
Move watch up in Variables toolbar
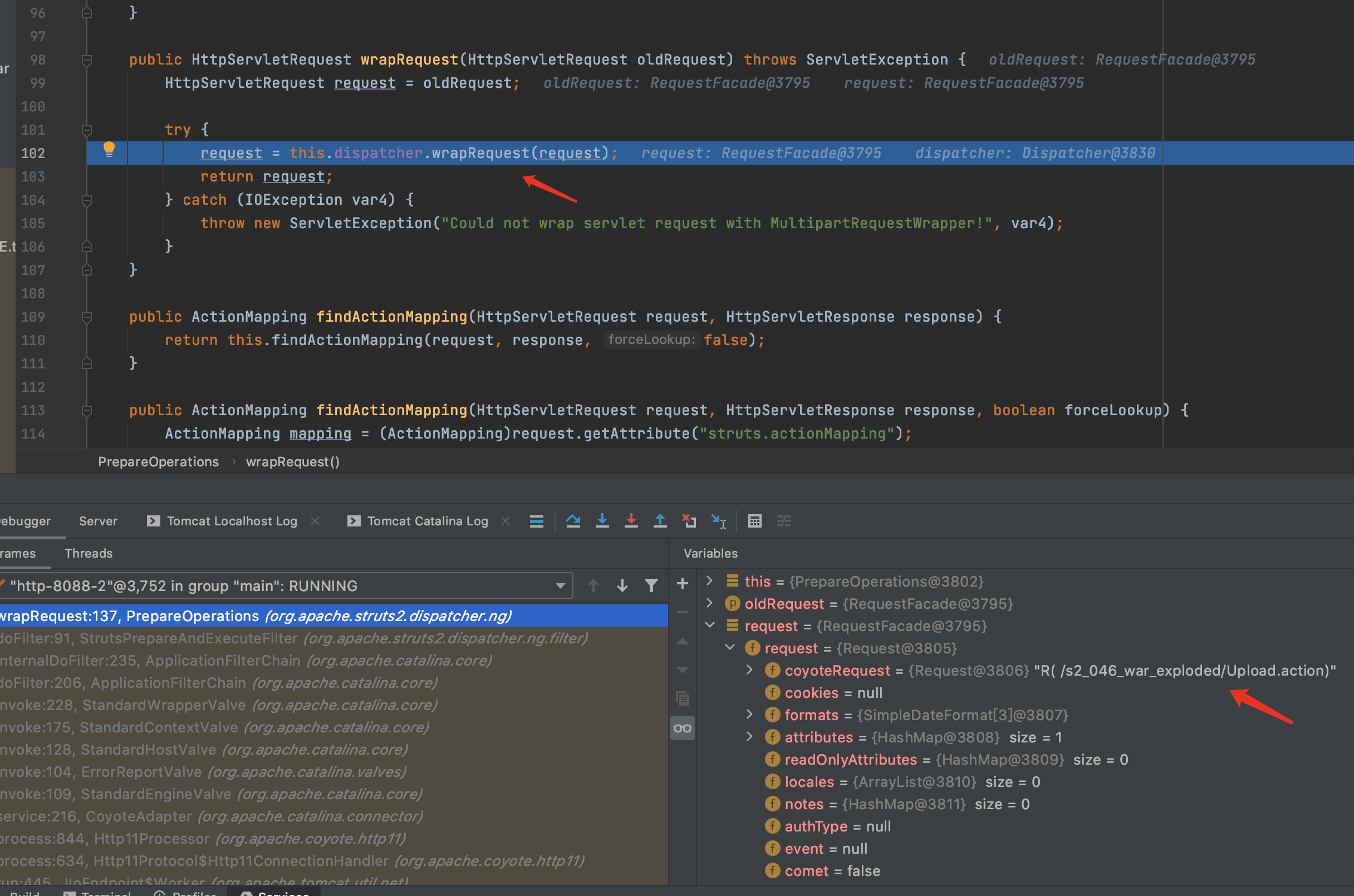point(682,641)
